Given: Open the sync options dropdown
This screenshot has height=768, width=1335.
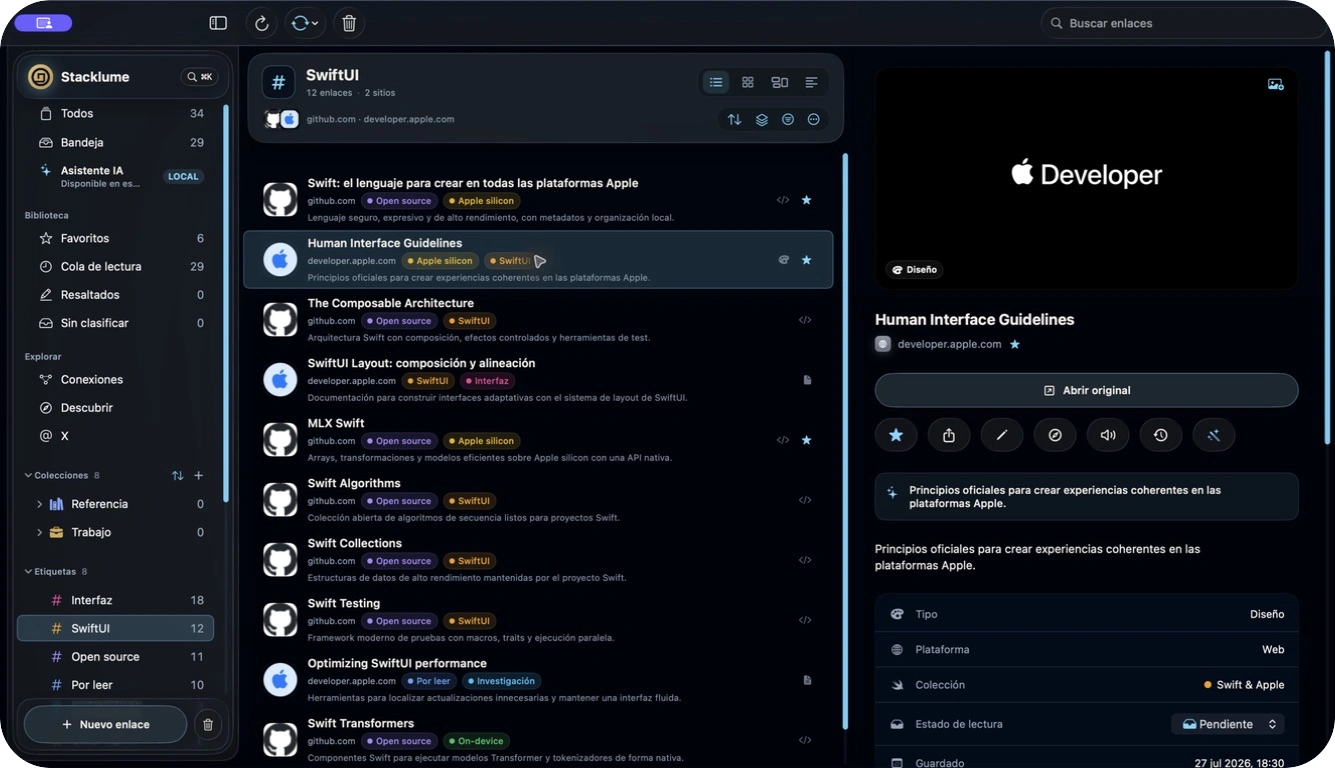Looking at the screenshot, I should 304,23.
